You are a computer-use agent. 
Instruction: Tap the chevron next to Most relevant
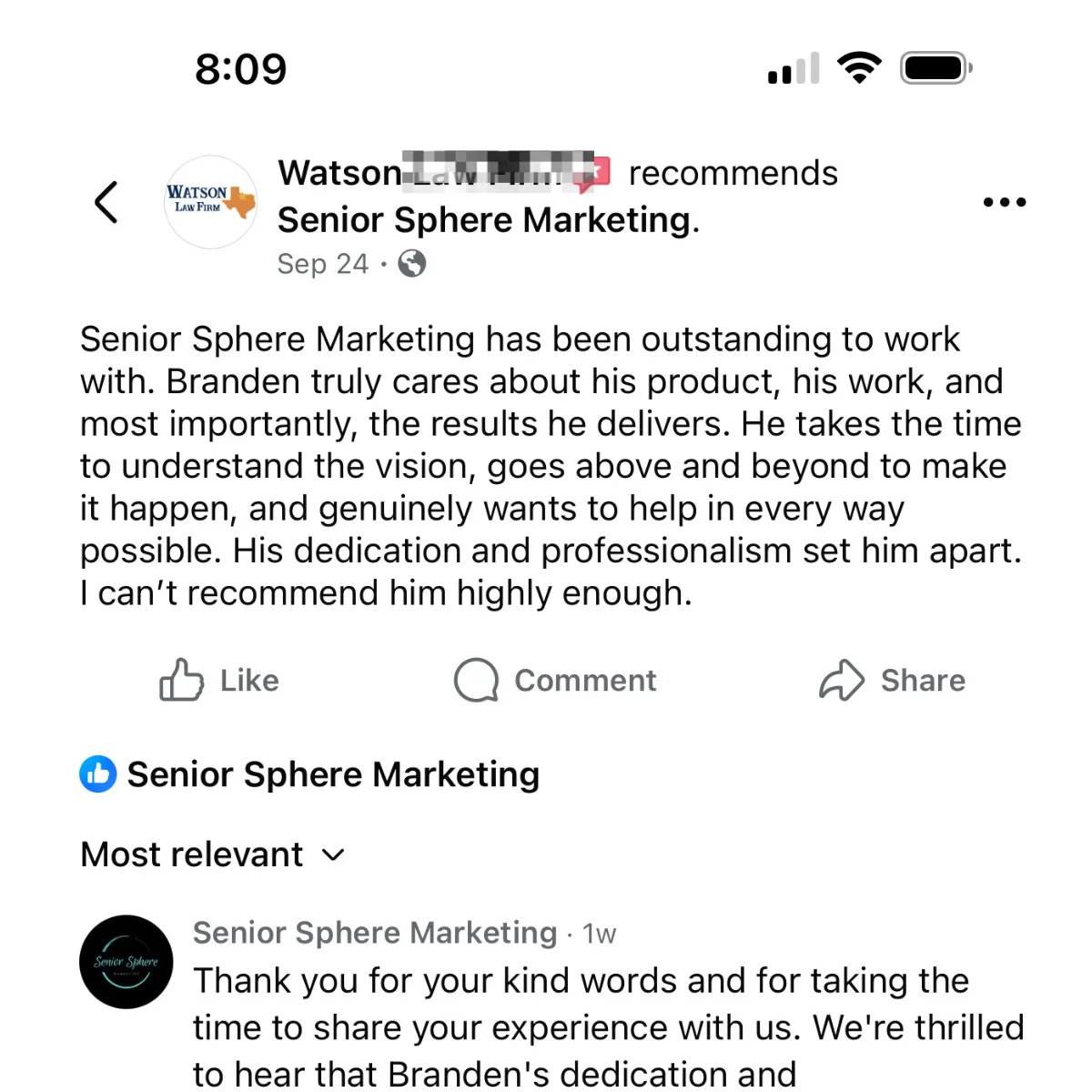coord(334,854)
